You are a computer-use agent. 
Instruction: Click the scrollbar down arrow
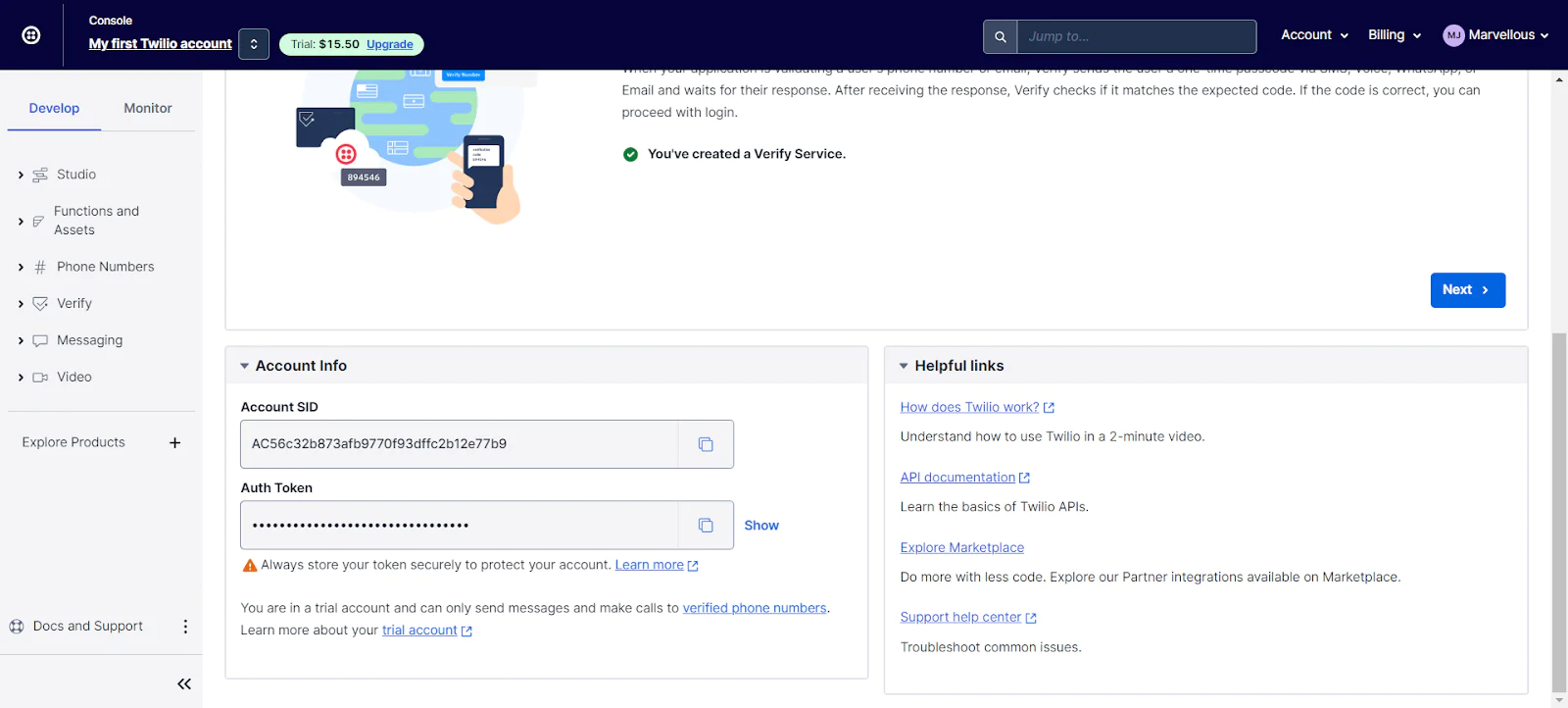click(x=1559, y=700)
